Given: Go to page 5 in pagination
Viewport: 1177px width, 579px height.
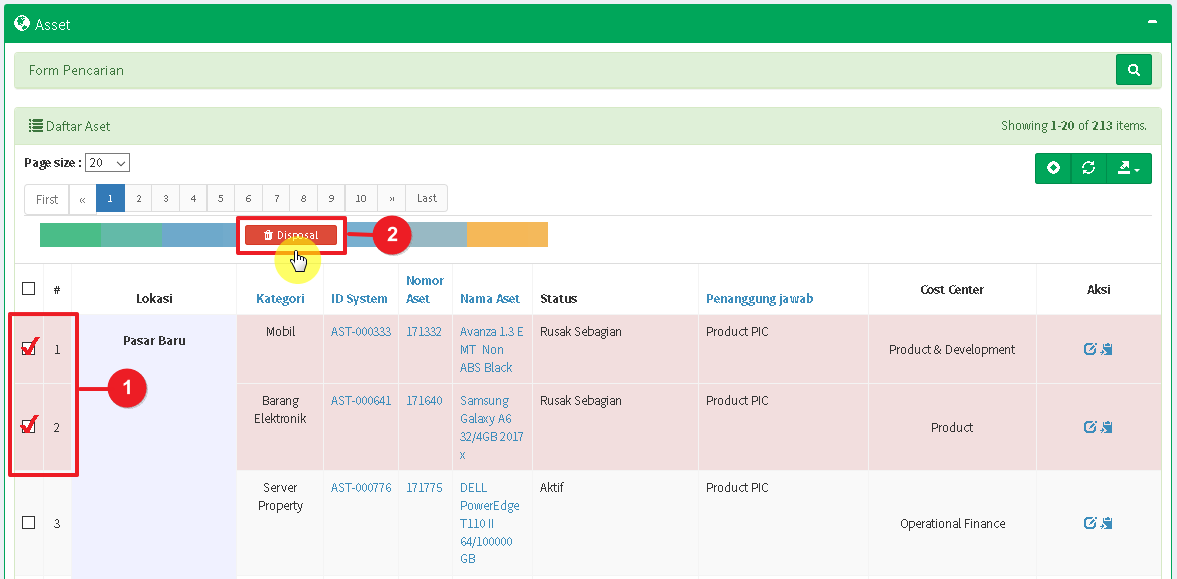Looking at the screenshot, I should (220, 198).
